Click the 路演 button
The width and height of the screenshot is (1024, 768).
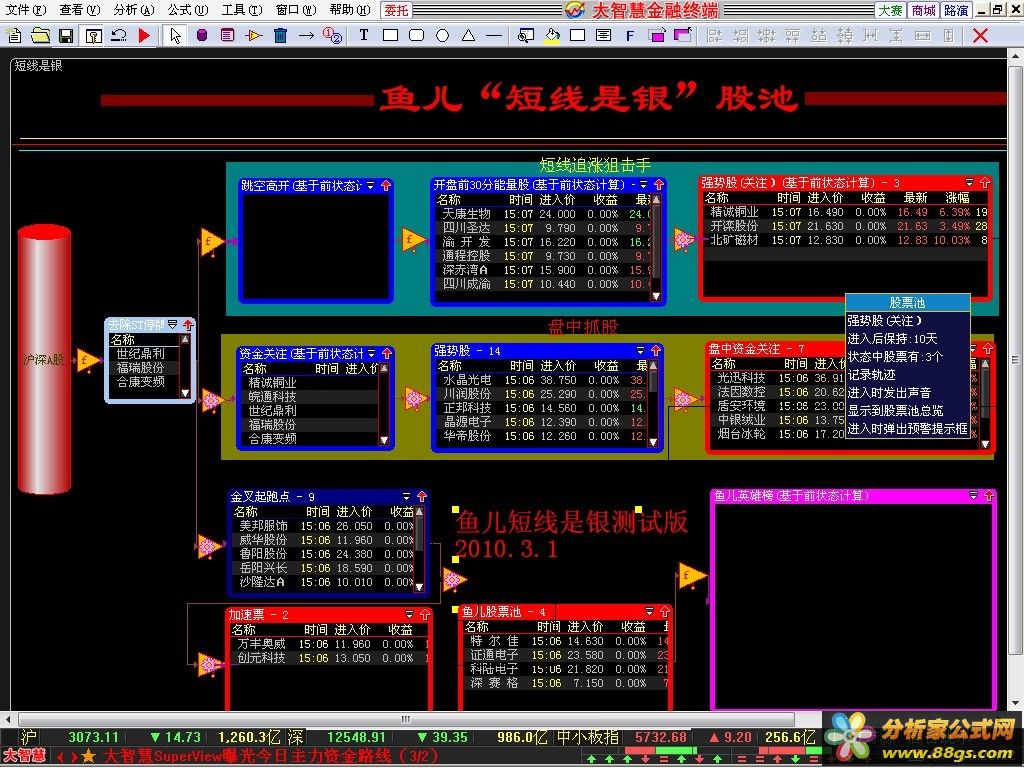click(x=956, y=10)
